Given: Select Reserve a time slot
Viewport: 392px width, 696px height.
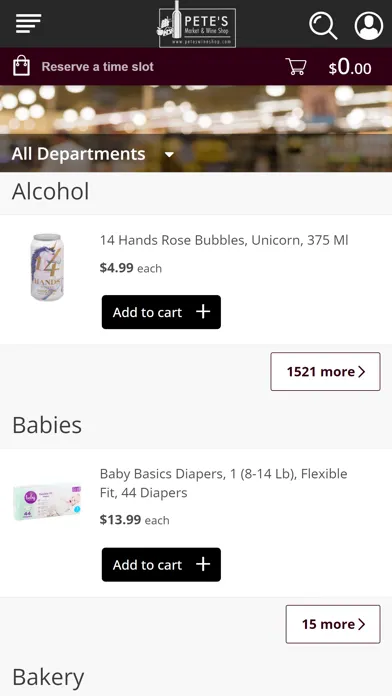Looking at the screenshot, I should pos(98,67).
